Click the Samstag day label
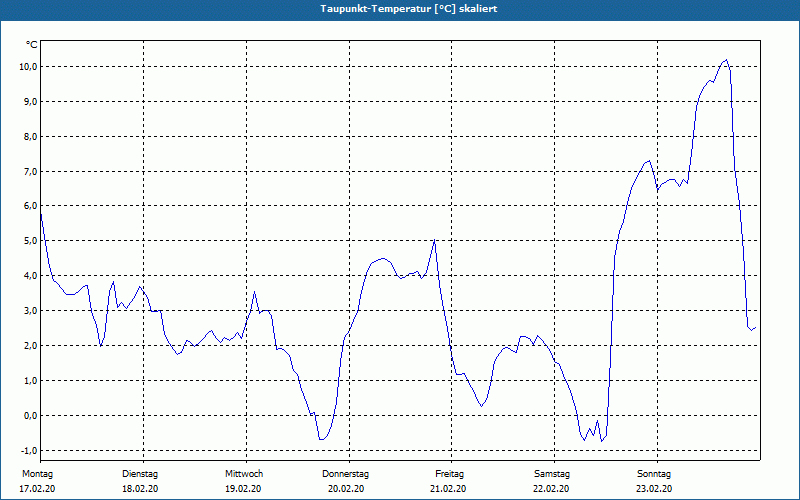This screenshot has width=800, height=500. pyautogui.click(x=552, y=474)
